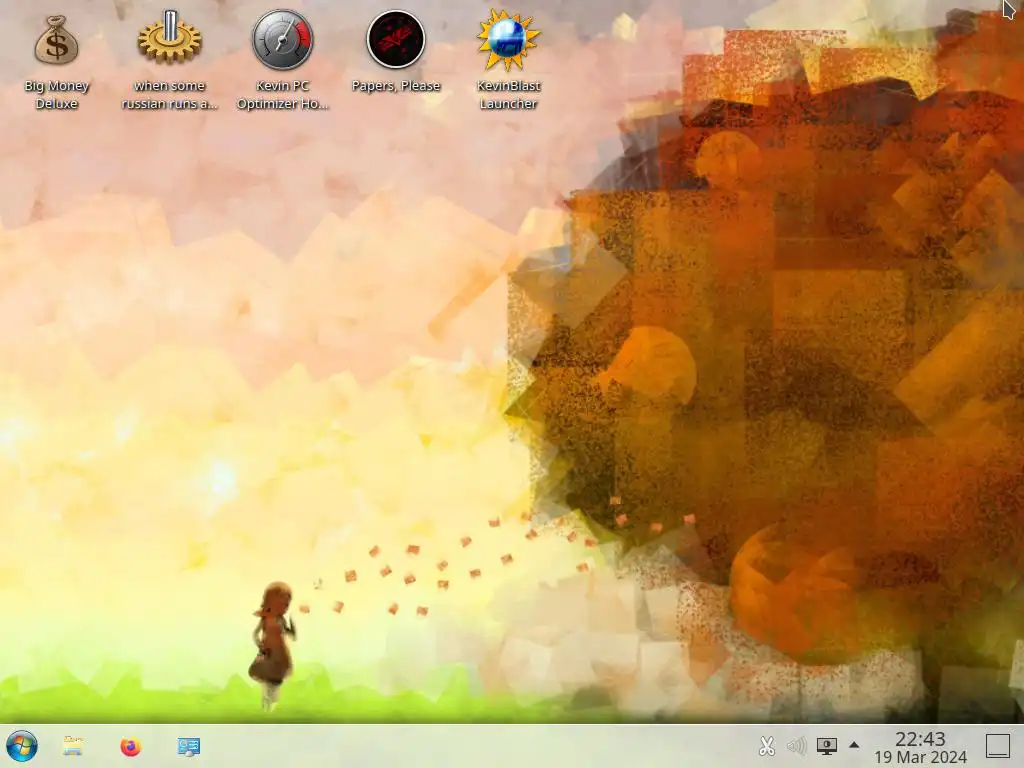
Task: Select the "KevinBlast Launcher" label text
Action: pyautogui.click(x=508, y=95)
